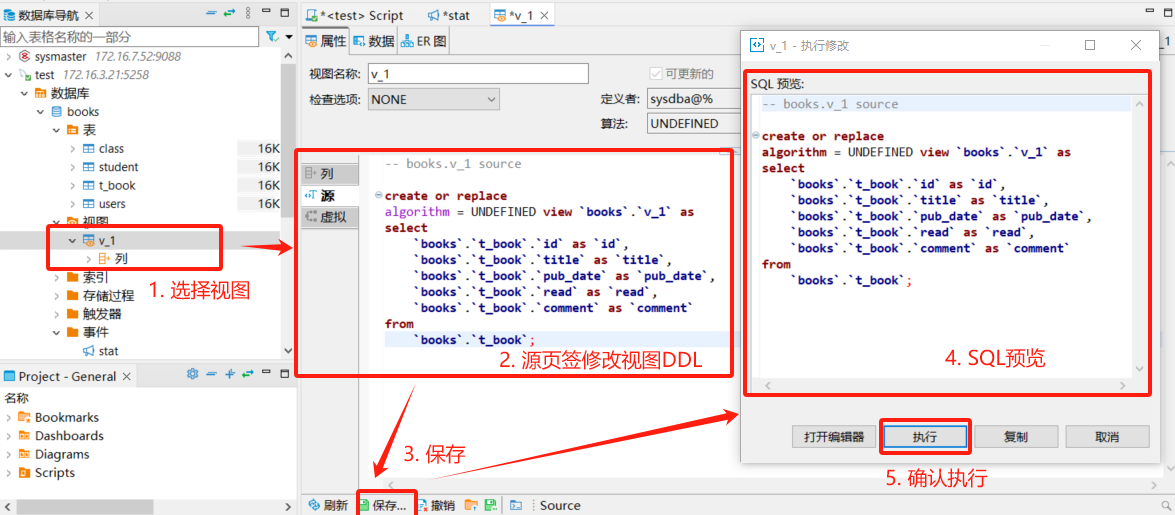Click the 撤销 revert icon in bottom toolbar
Screen dimensions: 1175x515
[424, 505]
